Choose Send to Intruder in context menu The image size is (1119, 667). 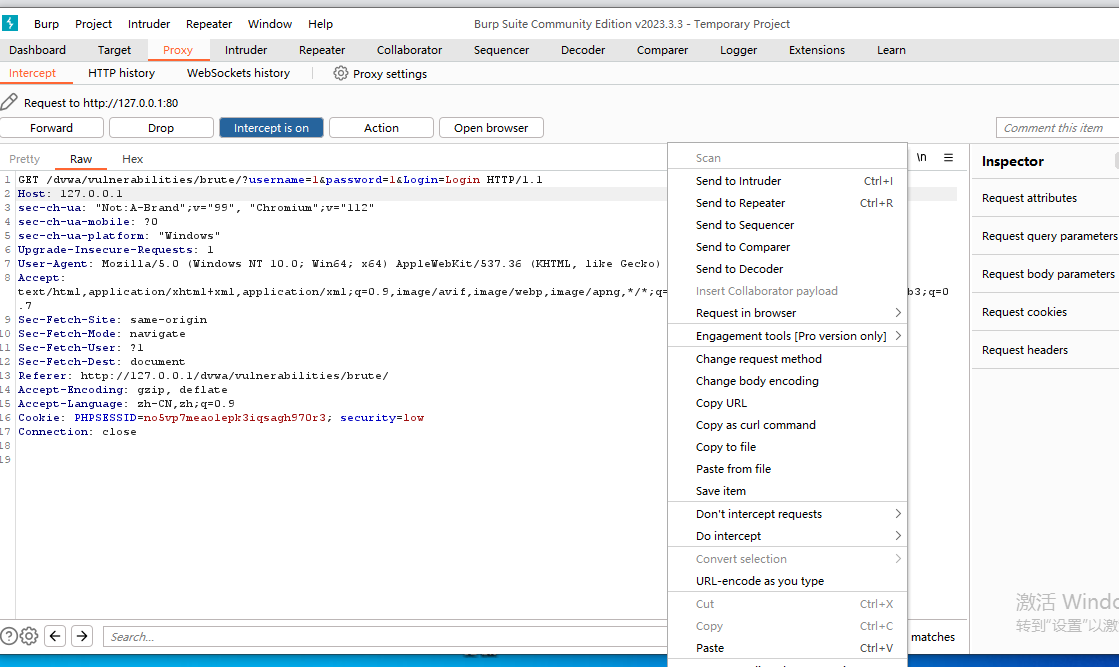787,181
